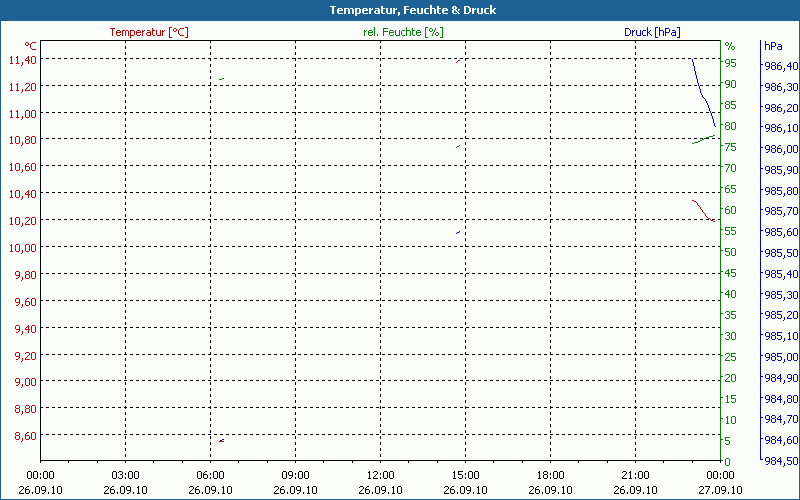This screenshot has height=500, width=800.
Task: Click the 'hPa' unit label atop the pressure axis
Action: [773, 46]
